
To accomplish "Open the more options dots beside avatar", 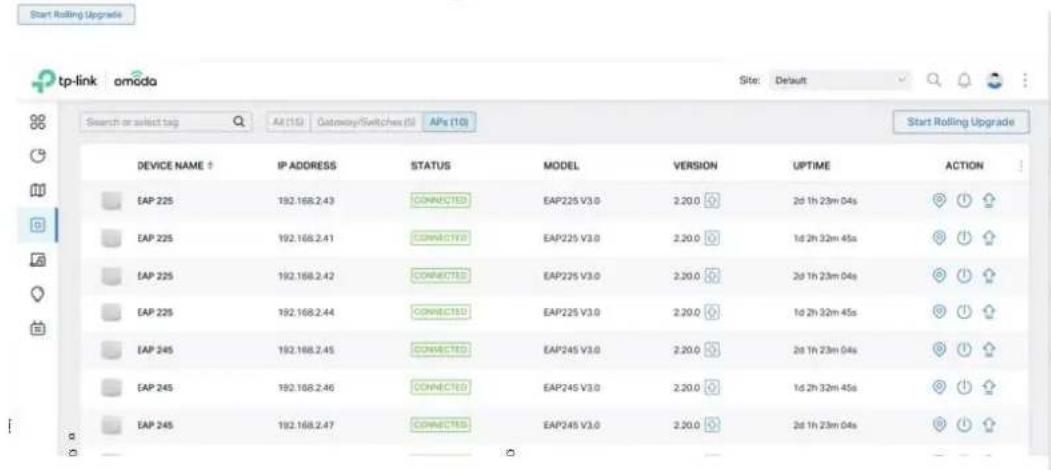I will coord(1024,80).
